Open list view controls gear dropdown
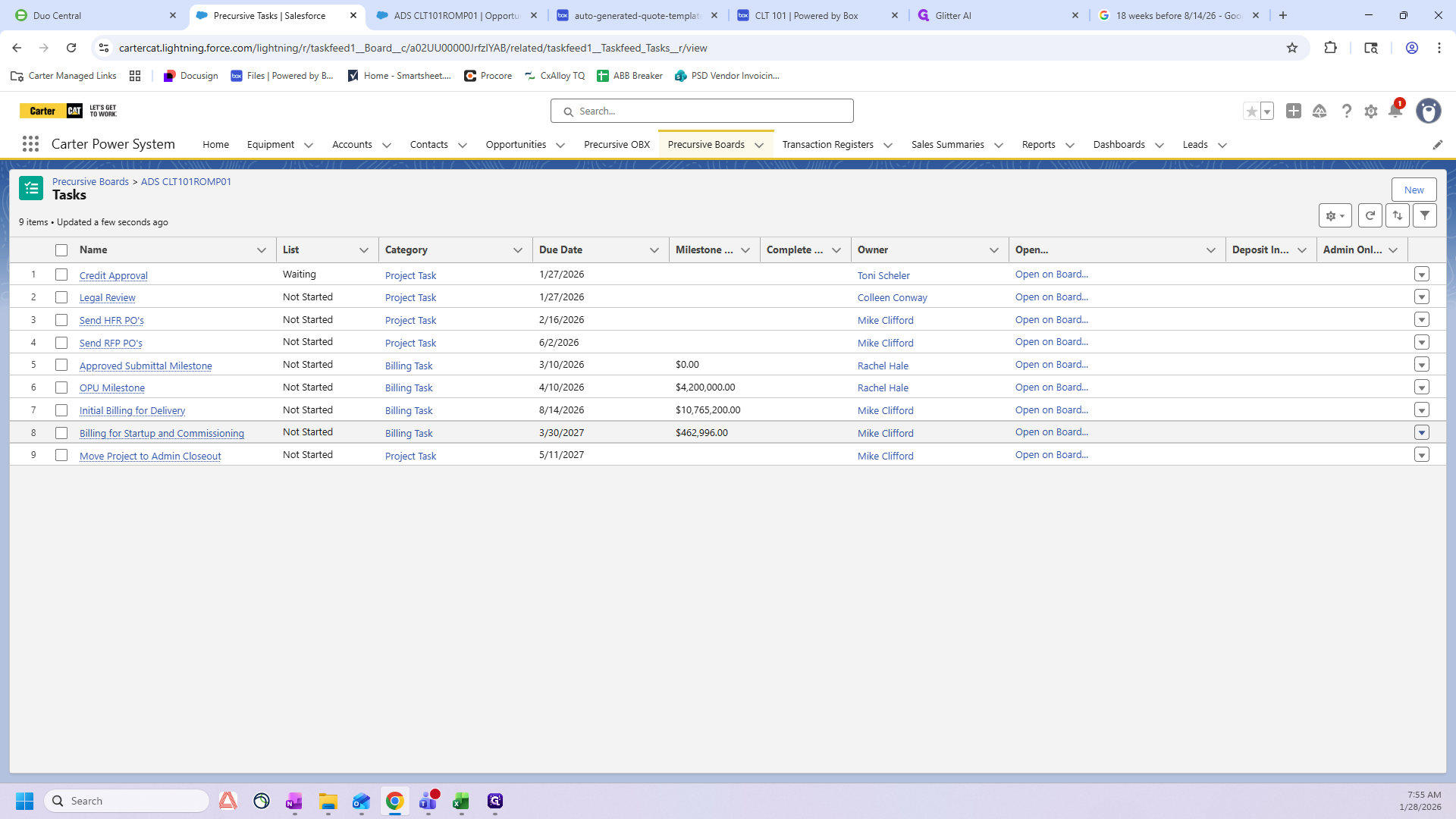 pos(1335,216)
